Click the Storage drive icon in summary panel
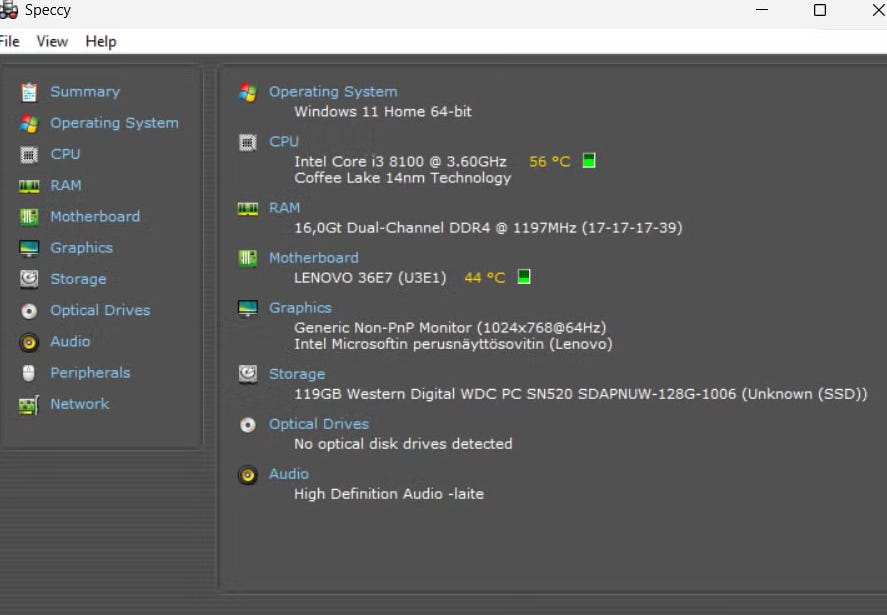 [248, 374]
